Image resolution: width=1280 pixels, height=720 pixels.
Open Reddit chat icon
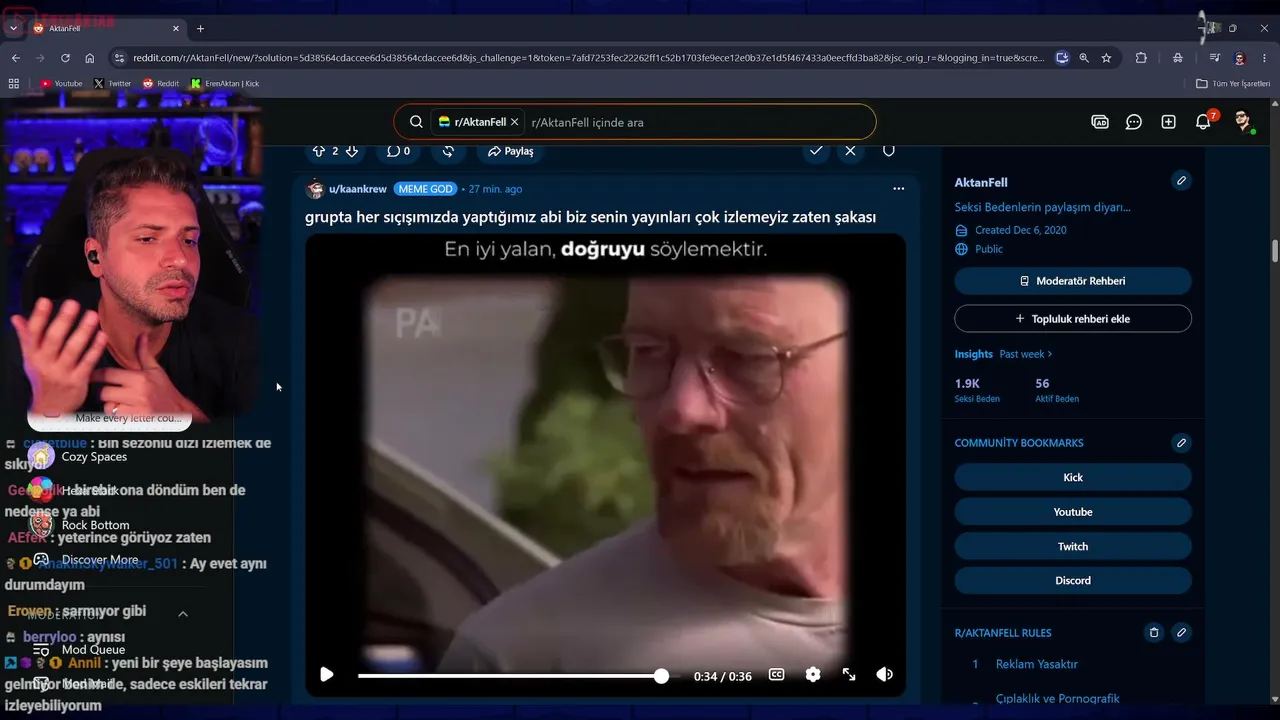pos(1134,122)
